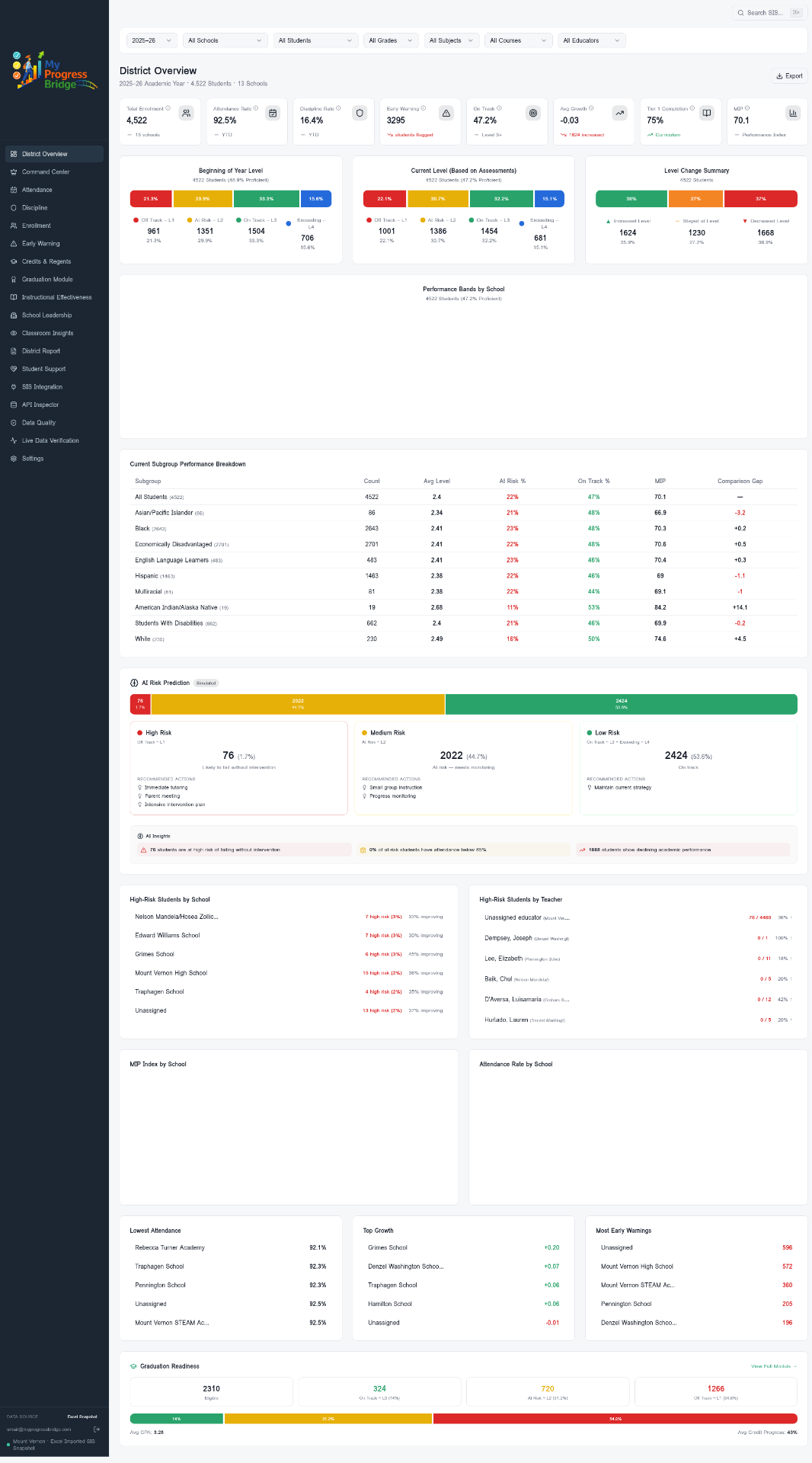Open Instructional Effectiveness
The height and width of the screenshot is (1463, 812).
pyautogui.click(x=54, y=297)
